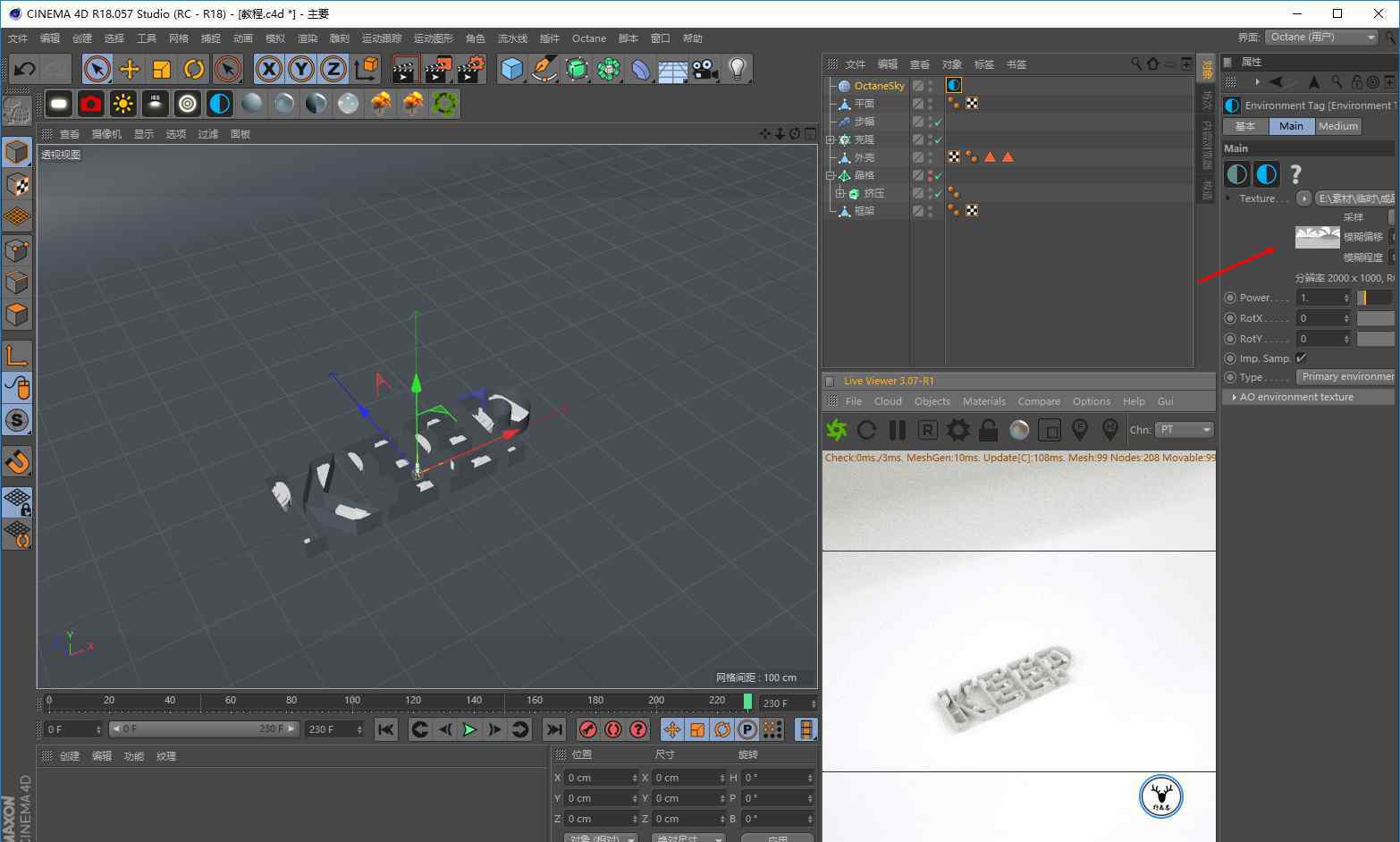
Task: Toggle Power animation radio dot
Action: pos(1230,298)
